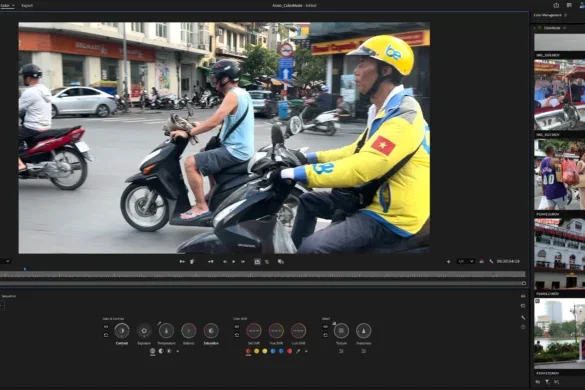Screen dimensions: 585x390
Task: Click the Contrast dial
Action: click(122, 331)
